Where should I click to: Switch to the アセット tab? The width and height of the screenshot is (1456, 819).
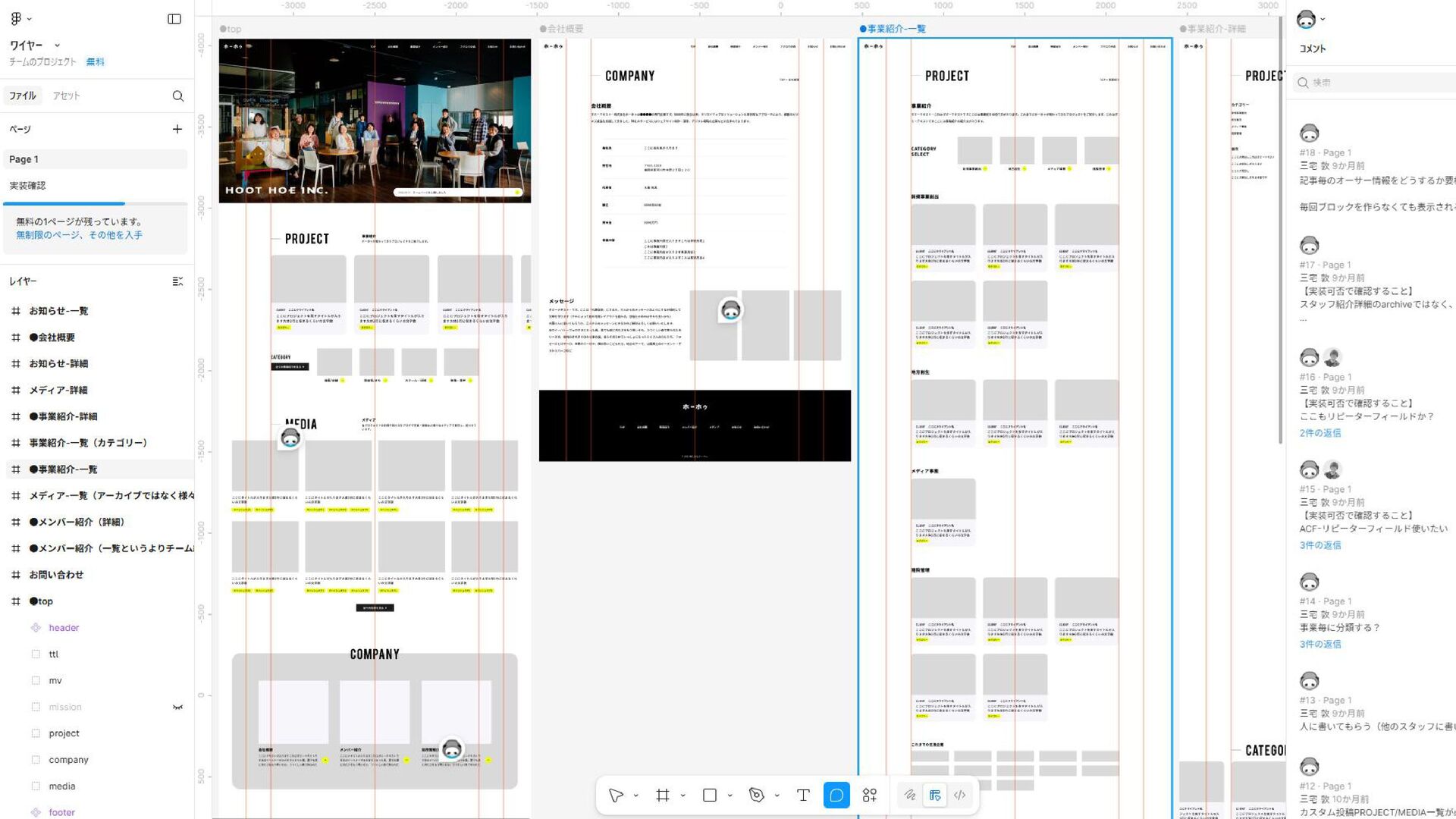tap(66, 96)
